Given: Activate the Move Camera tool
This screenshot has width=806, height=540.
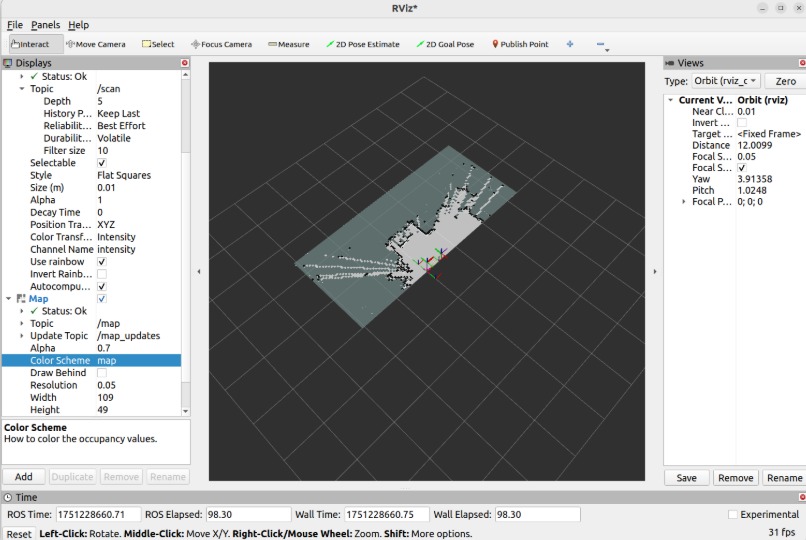Looking at the screenshot, I should pos(96,44).
